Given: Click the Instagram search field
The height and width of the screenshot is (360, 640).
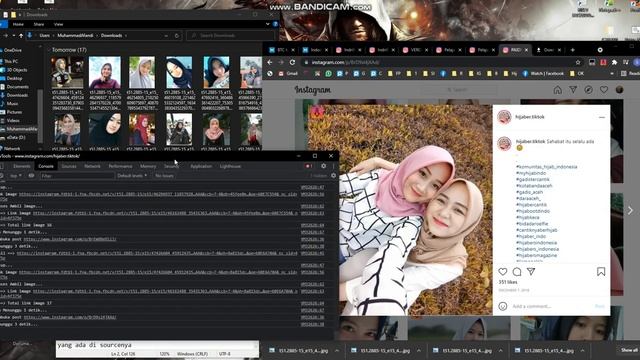Looking at the screenshot, I should click(458, 90).
